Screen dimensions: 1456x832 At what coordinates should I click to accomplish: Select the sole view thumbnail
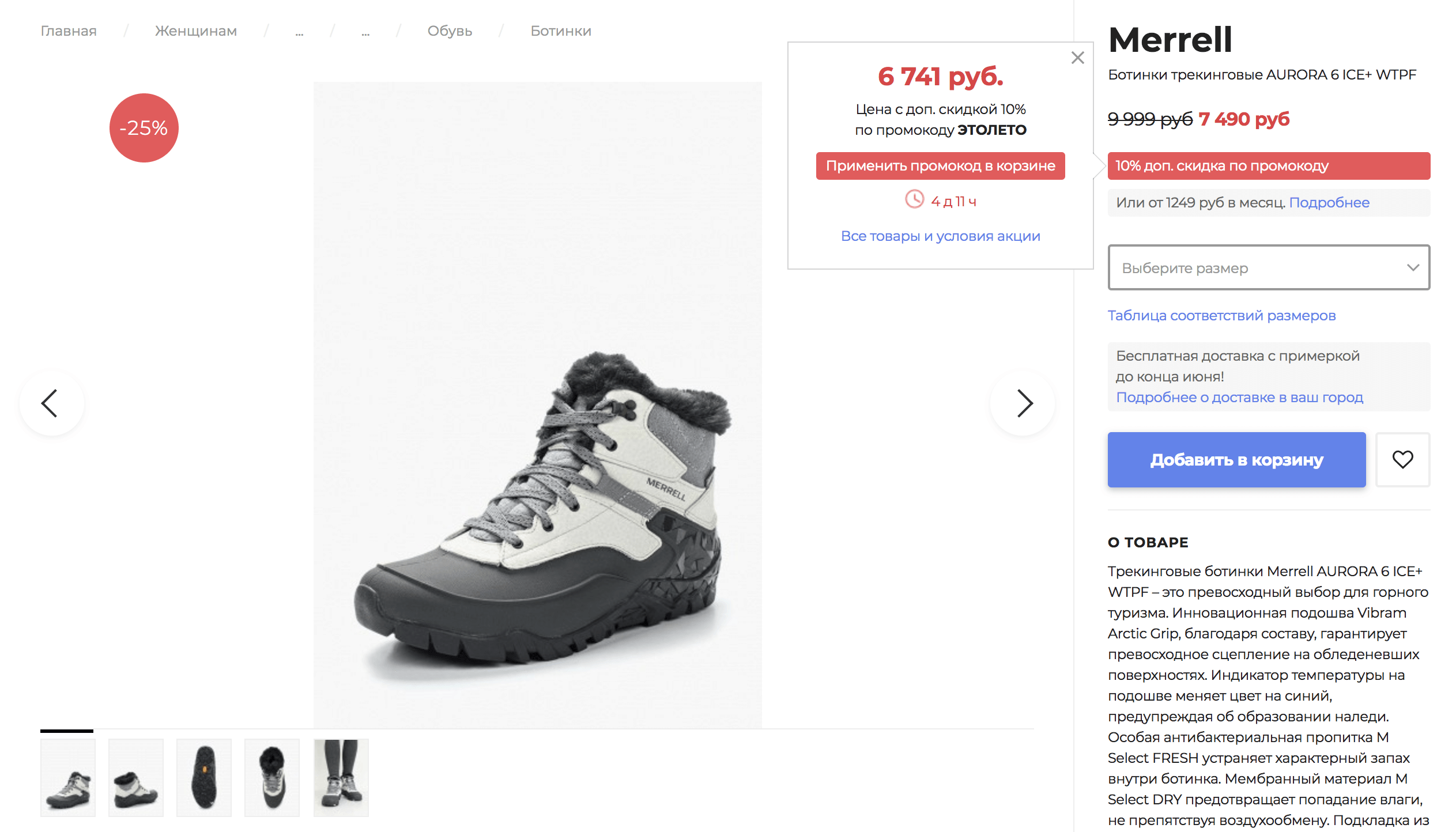[204, 777]
